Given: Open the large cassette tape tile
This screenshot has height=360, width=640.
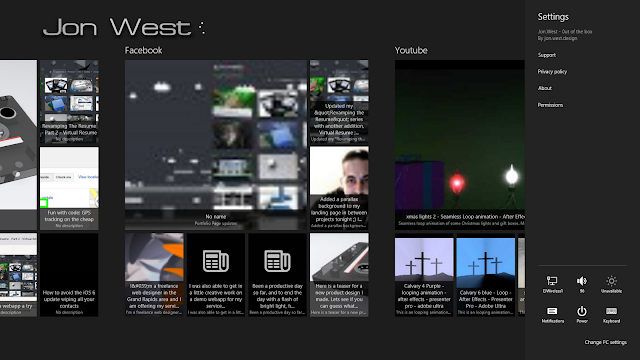Looking at the screenshot, I should pos(18,145).
